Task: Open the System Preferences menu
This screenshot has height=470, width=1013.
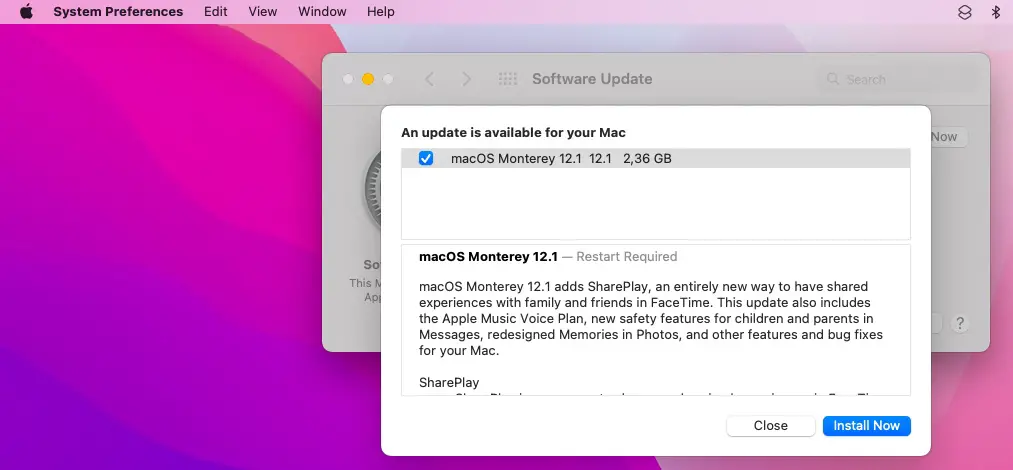Action: point(118,12)
